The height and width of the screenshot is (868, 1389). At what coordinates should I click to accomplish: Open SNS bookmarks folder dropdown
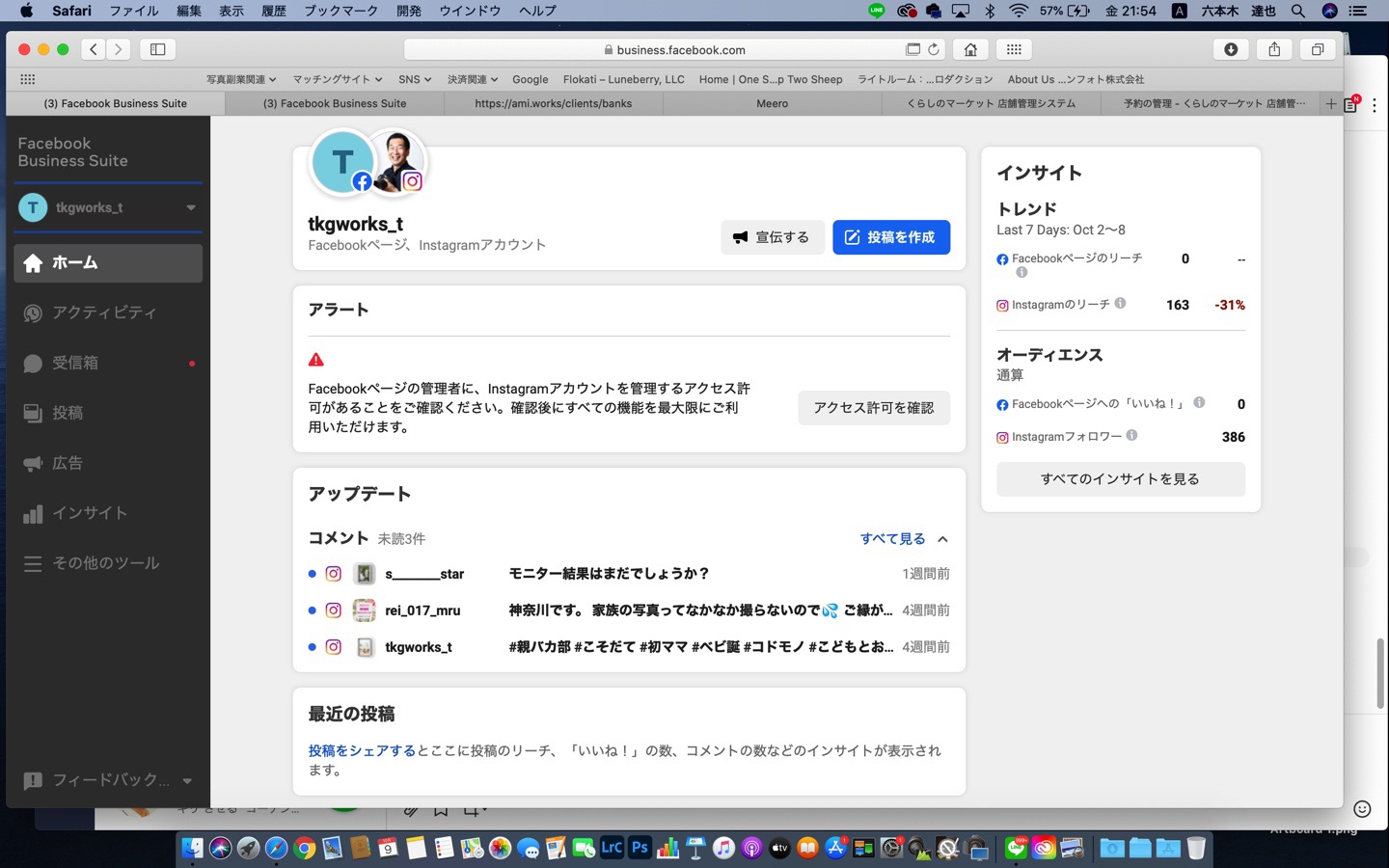(415, 79)
